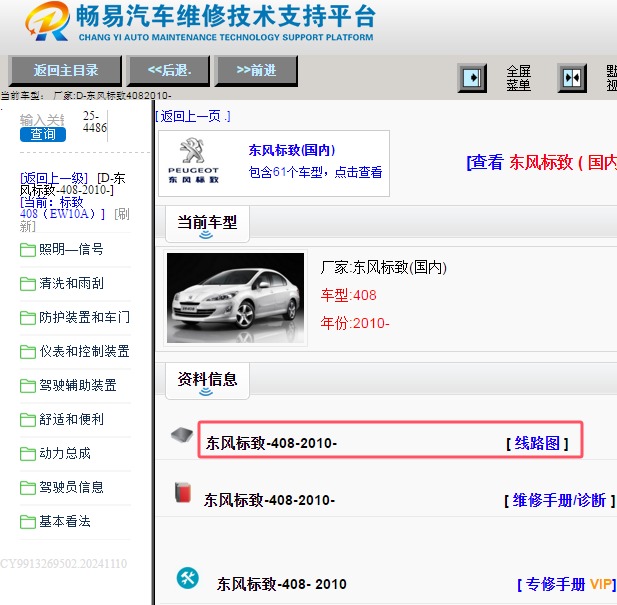Click the 返回上一页 link

(193, 116)
